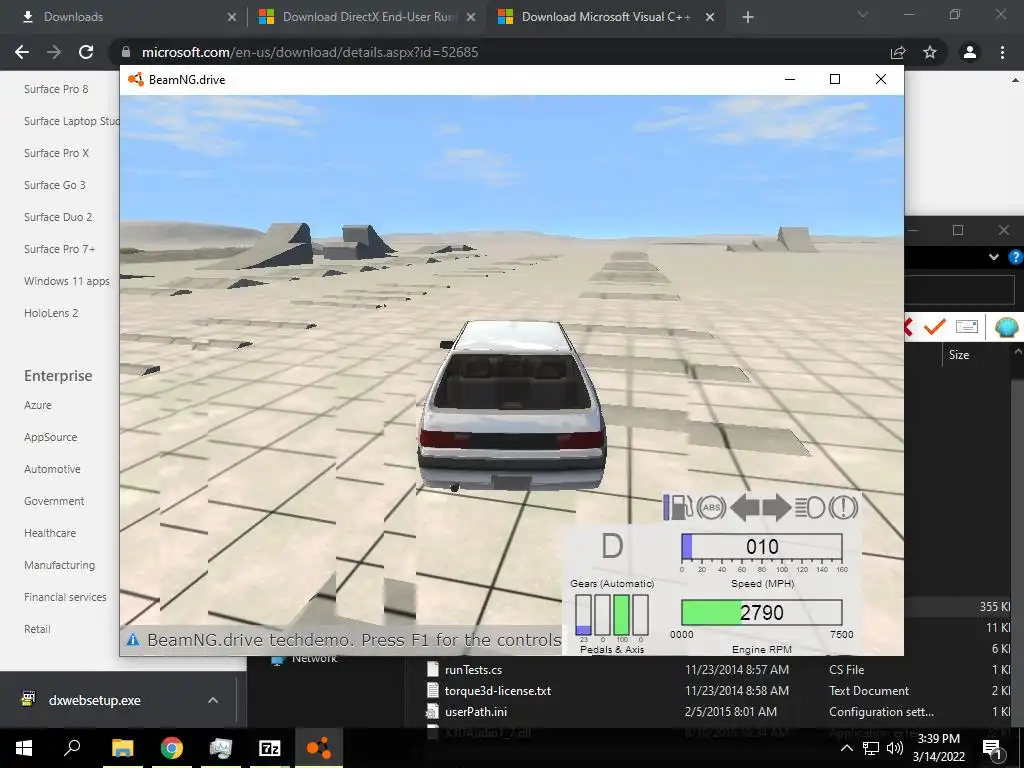Open Windows Start menu
The height and width of the screenshot is (768, 1024).
tap(24, 748)
